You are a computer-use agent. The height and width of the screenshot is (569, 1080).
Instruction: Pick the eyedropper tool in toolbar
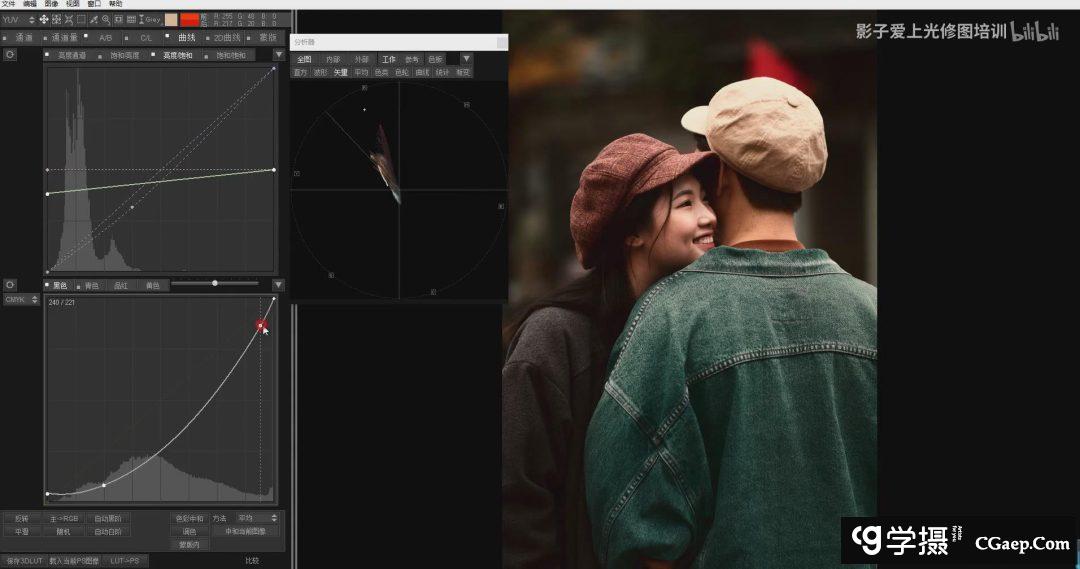[x=93, y=20]
